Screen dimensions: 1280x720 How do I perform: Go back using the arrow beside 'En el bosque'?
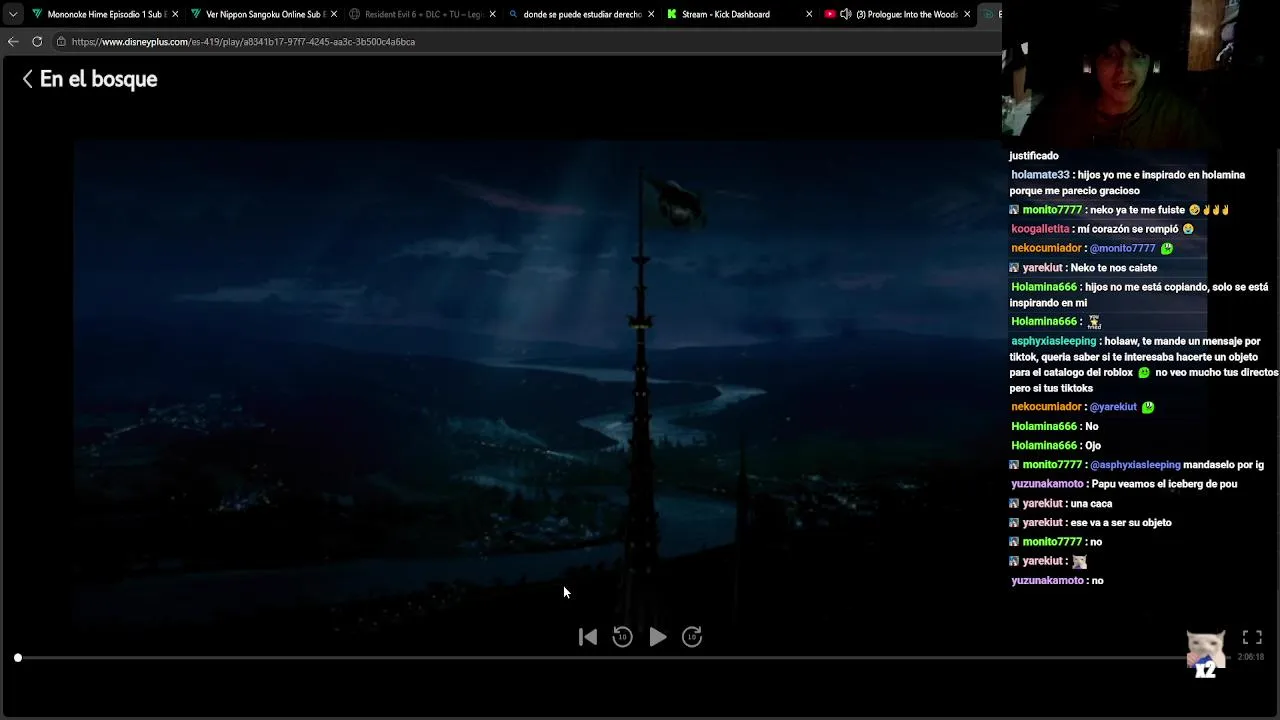click(x=27, y=79)
